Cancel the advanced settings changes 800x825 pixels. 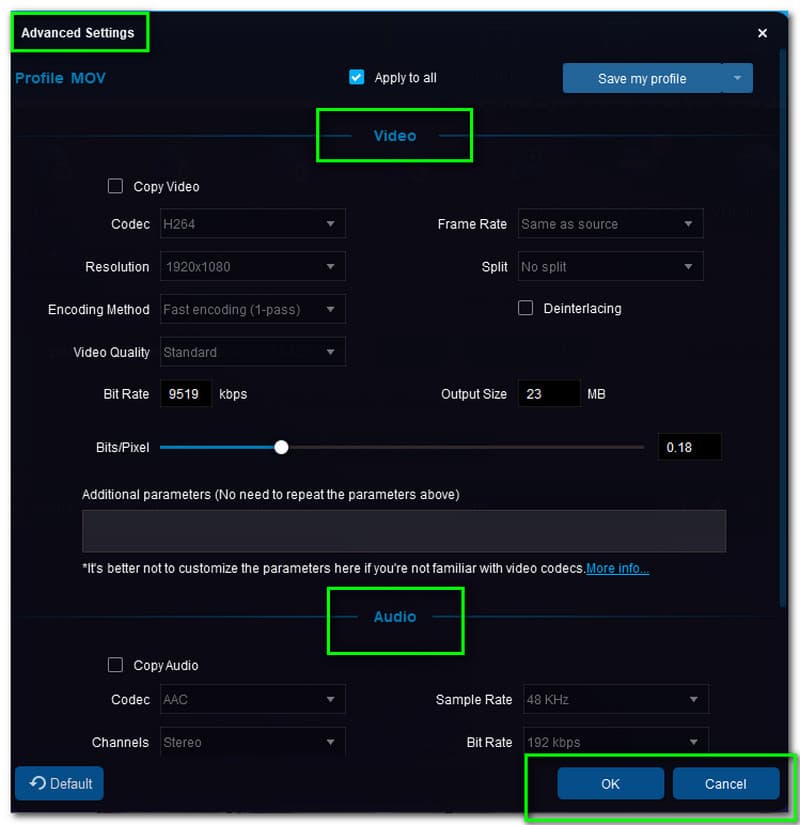[725, 784]
